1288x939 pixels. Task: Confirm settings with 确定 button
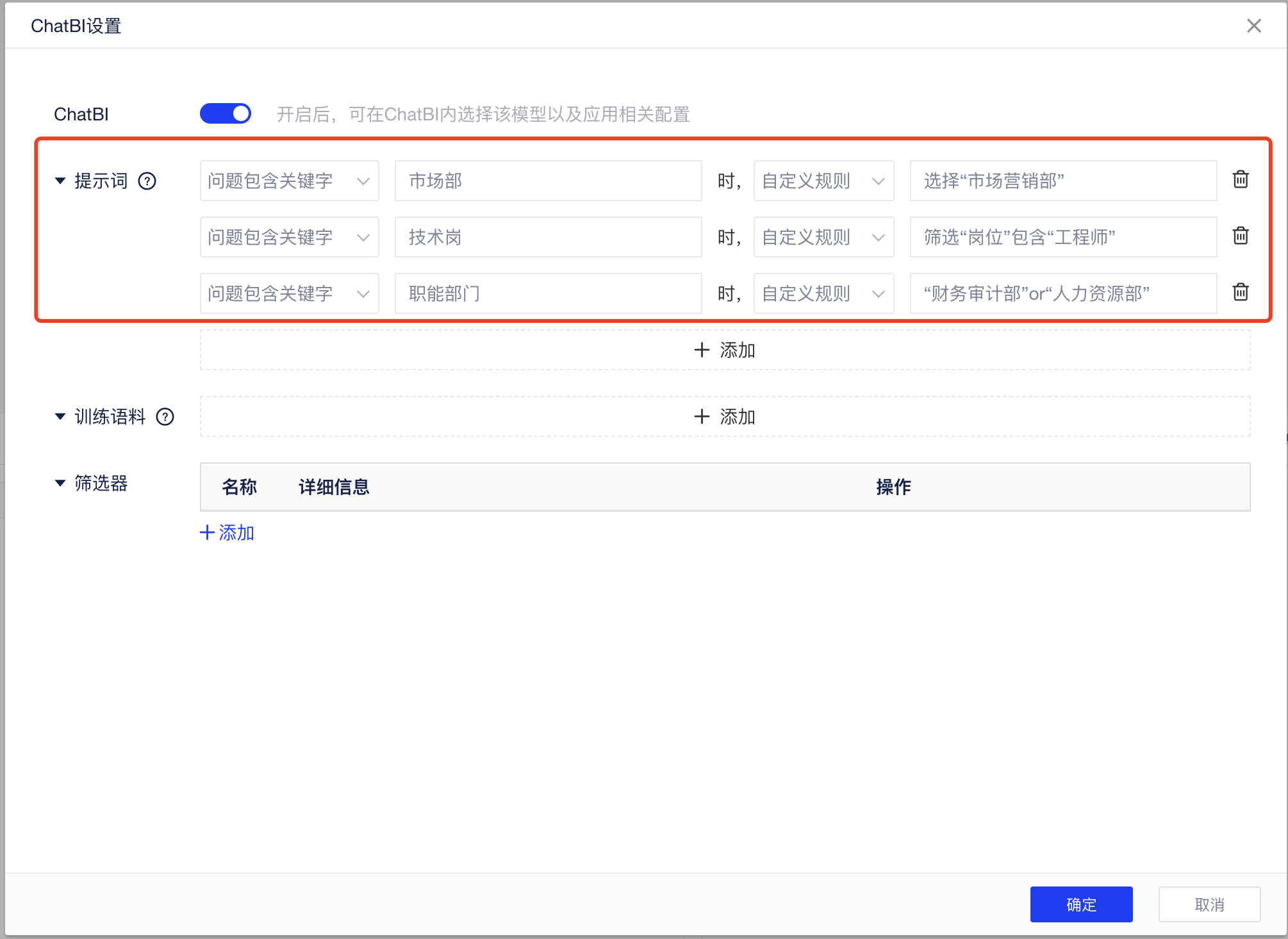[1081, 904]
